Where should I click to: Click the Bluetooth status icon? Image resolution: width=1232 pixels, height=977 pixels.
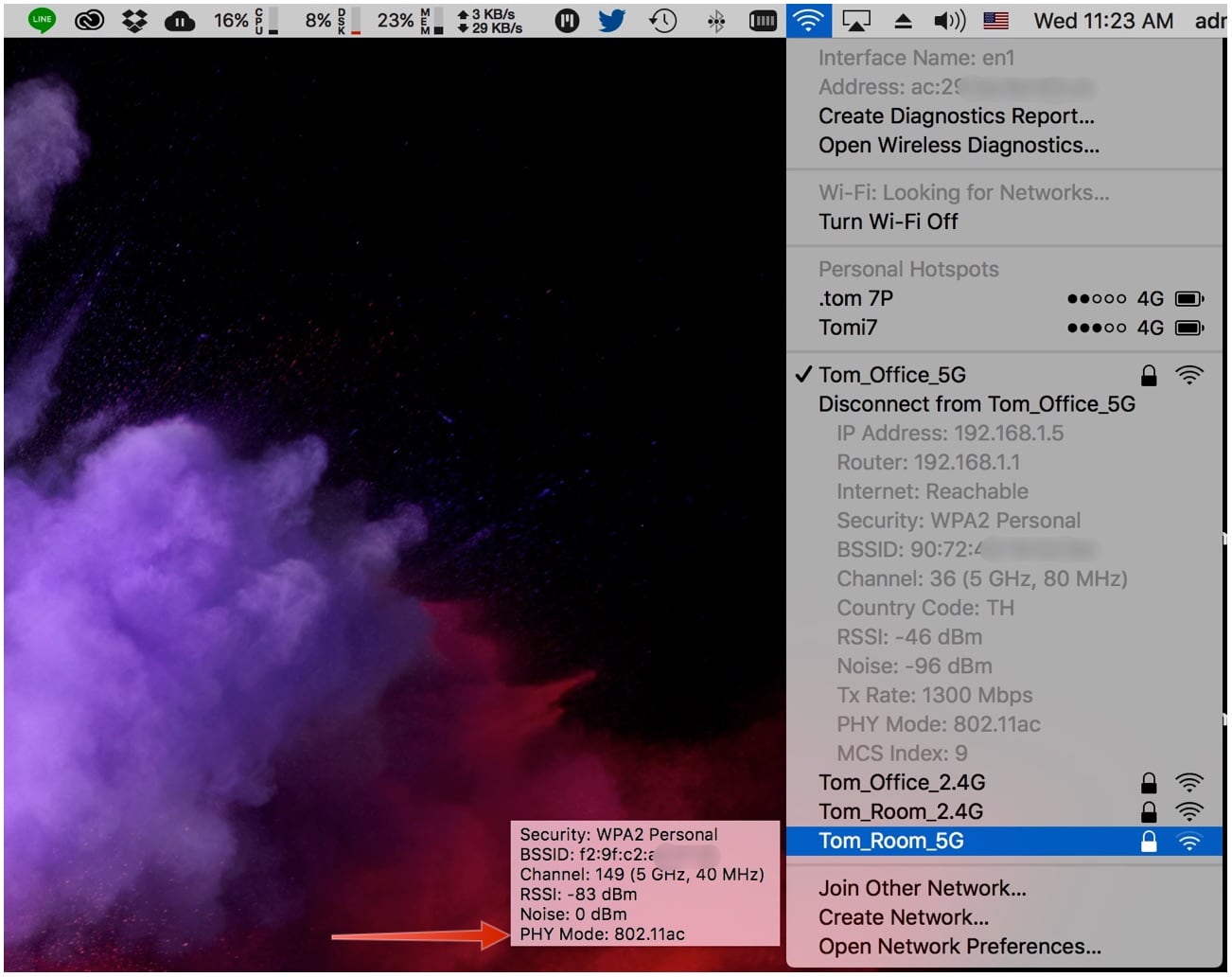pos(716,19)
